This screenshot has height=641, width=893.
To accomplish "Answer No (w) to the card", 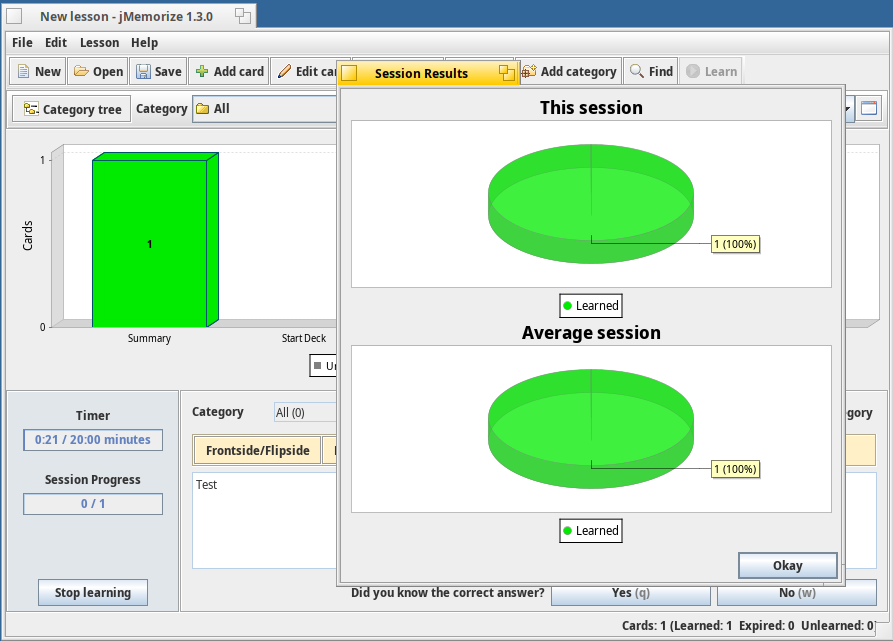I will (x=797, y=593).
